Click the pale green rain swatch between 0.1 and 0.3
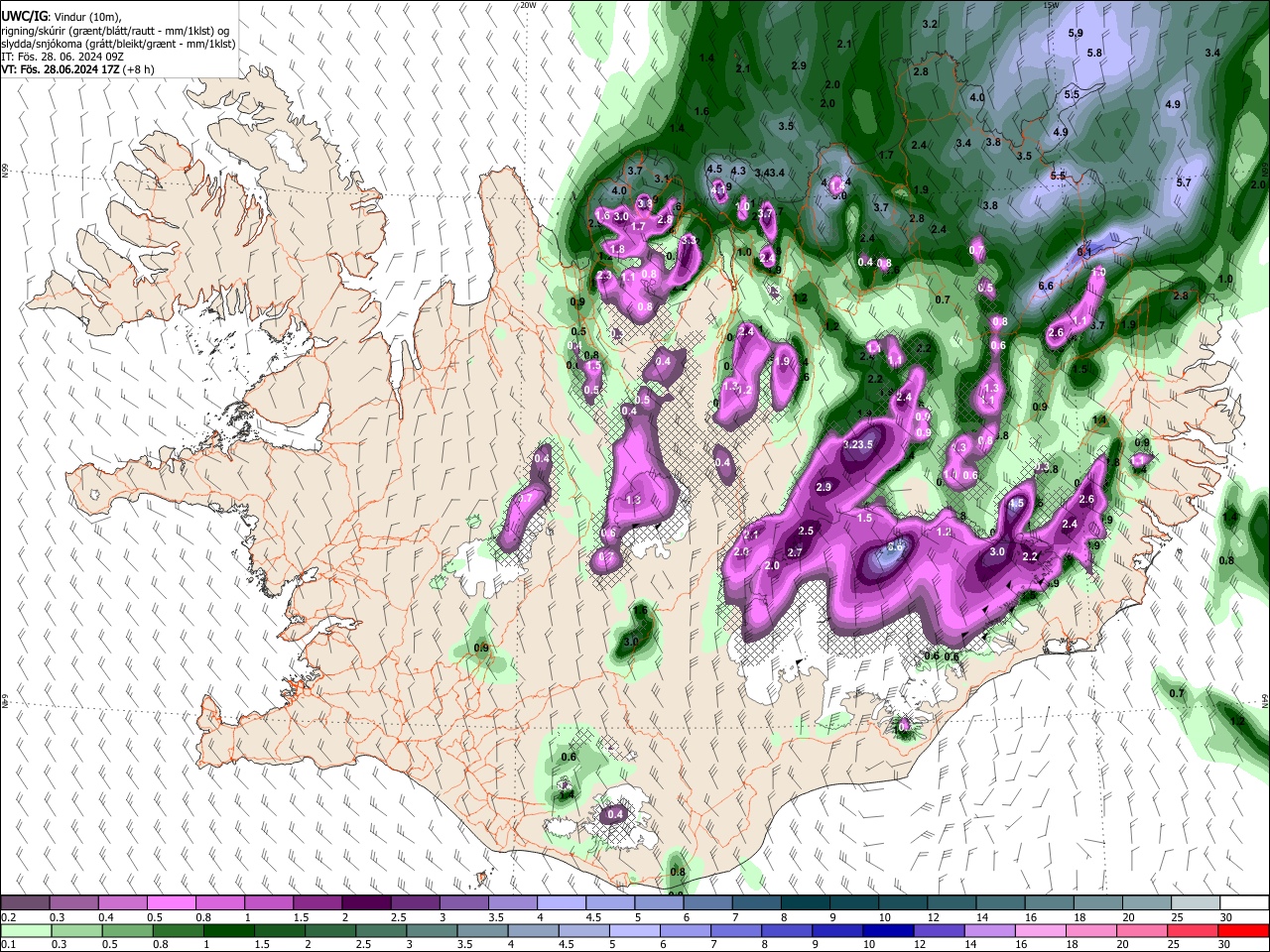1270x952 pixels. (x=26, y=930)
